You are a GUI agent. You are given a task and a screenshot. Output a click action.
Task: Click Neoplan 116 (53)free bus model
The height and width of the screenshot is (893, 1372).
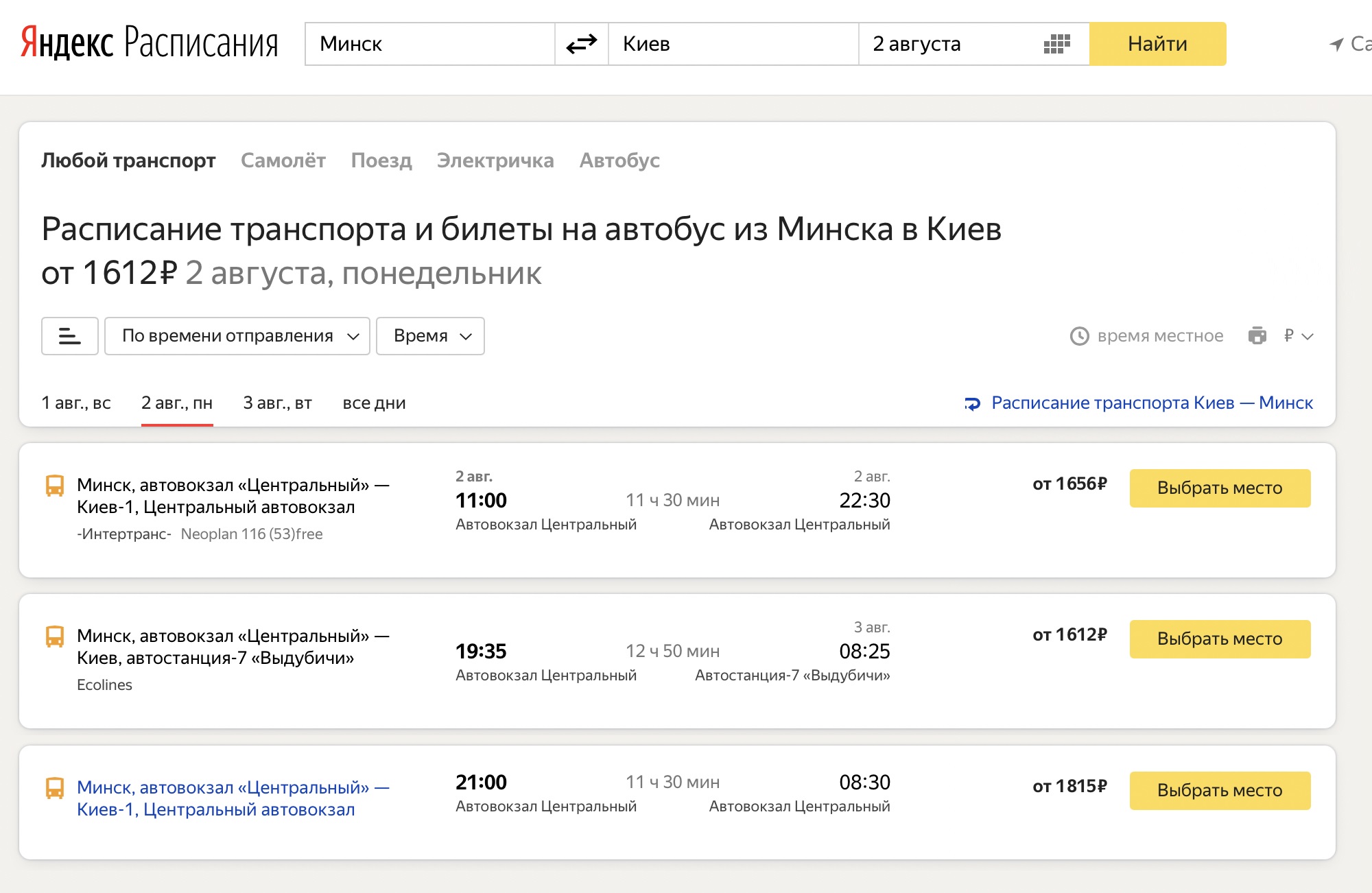(252, 534)
